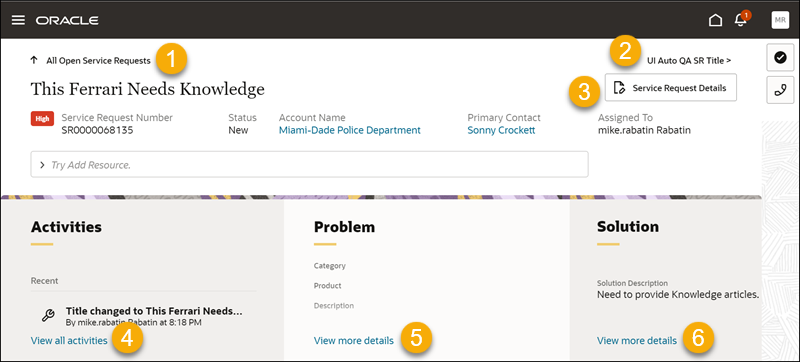The height and width of the screenshot is (362, 800).
Task: Click the title This Ferrari Needs Knowledge
Action: (147, 89)
